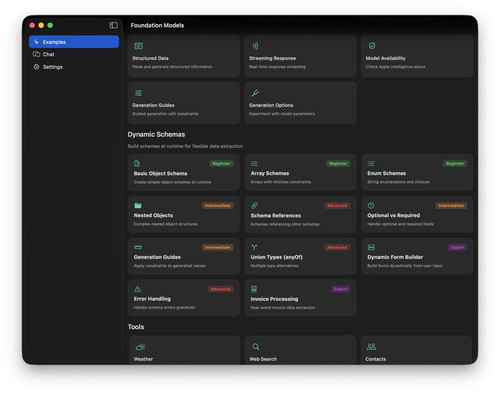Click the Contacts people icon
Viewport: 500px width, 394px height.
(372, 347)
